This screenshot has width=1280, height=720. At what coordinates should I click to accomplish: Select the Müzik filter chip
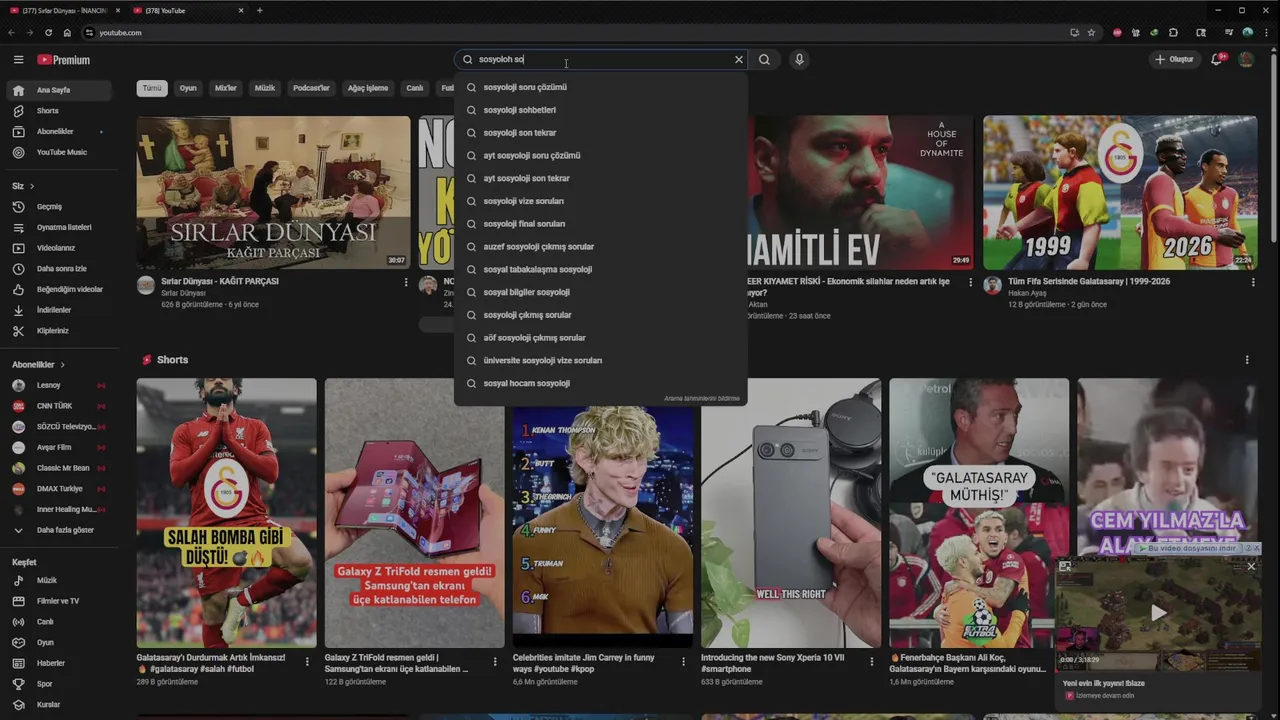point(265,88)
